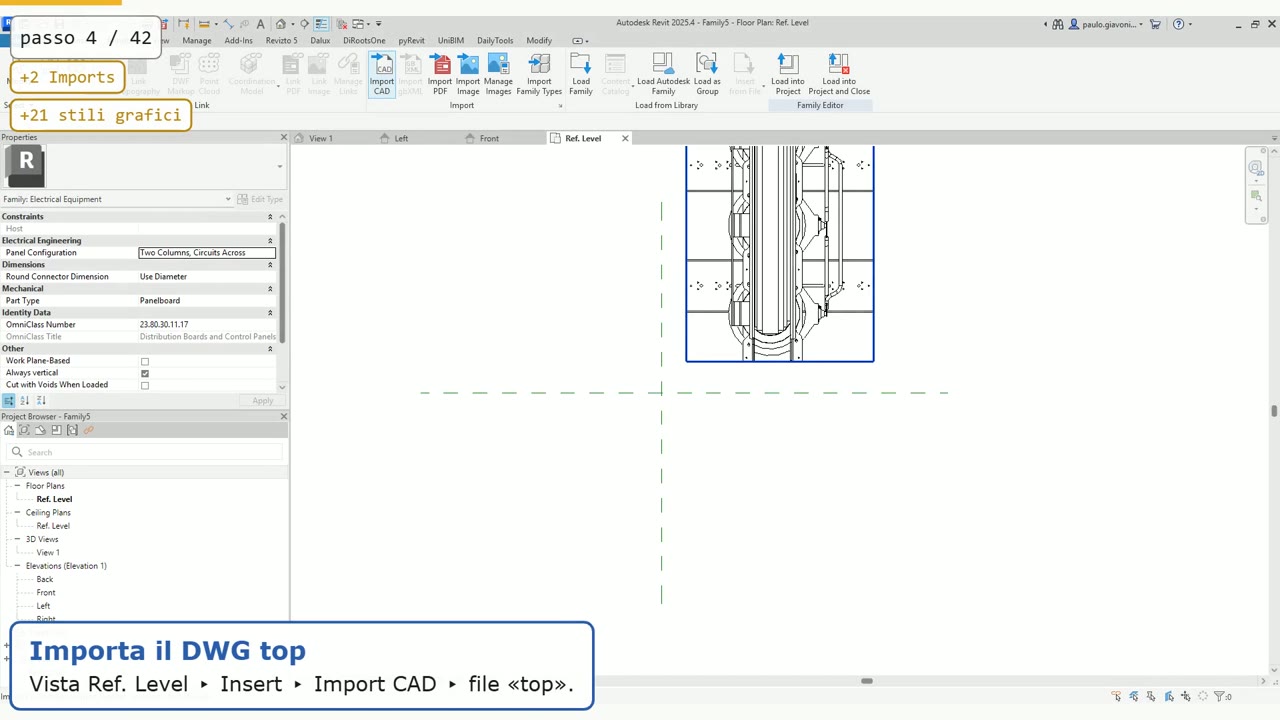
Task: Sort properties A to Z ascending
Action: [x=25, y=400]
